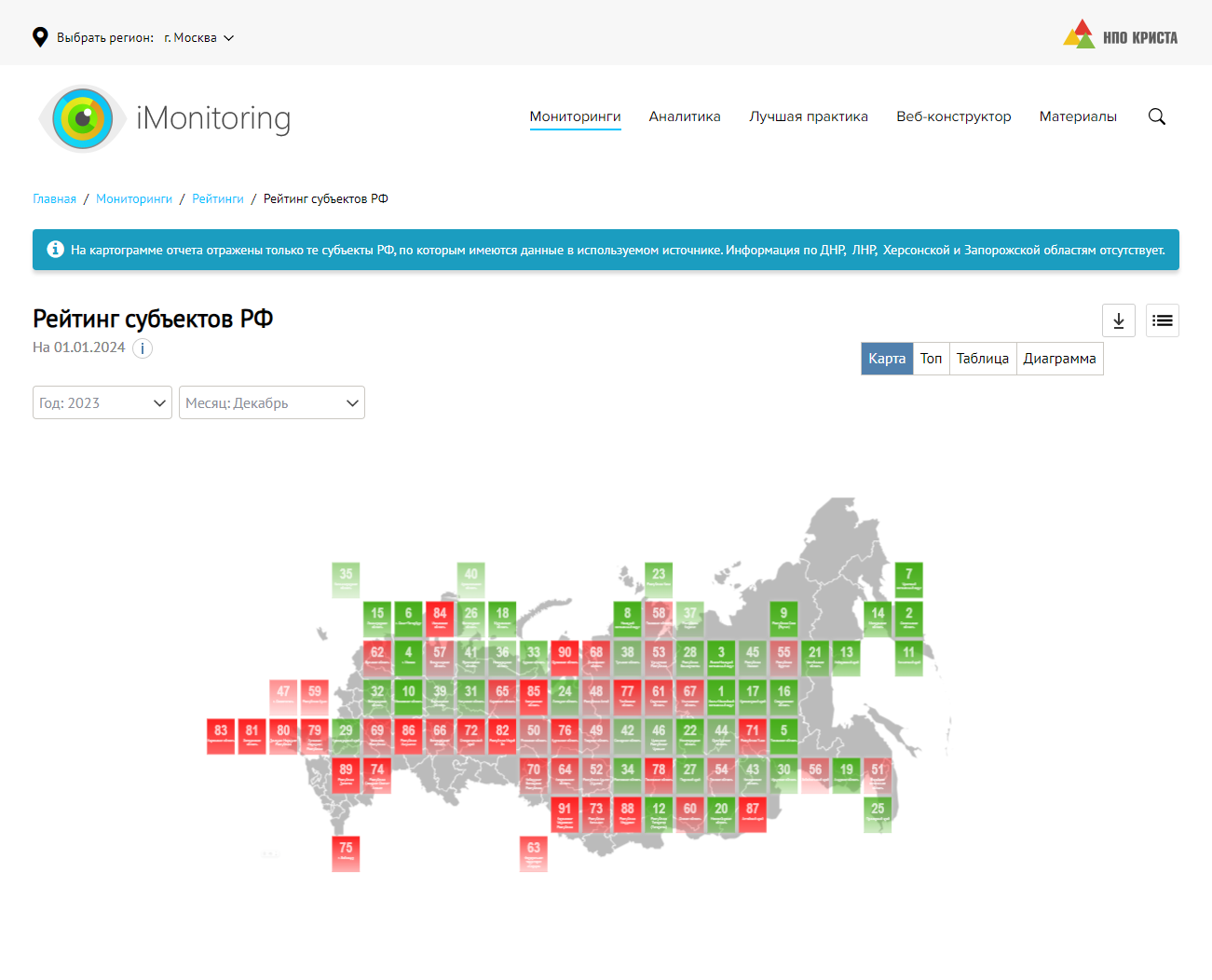Click the location pin icon
This screenshot has width=1212, height=980.
coord(40,37)
